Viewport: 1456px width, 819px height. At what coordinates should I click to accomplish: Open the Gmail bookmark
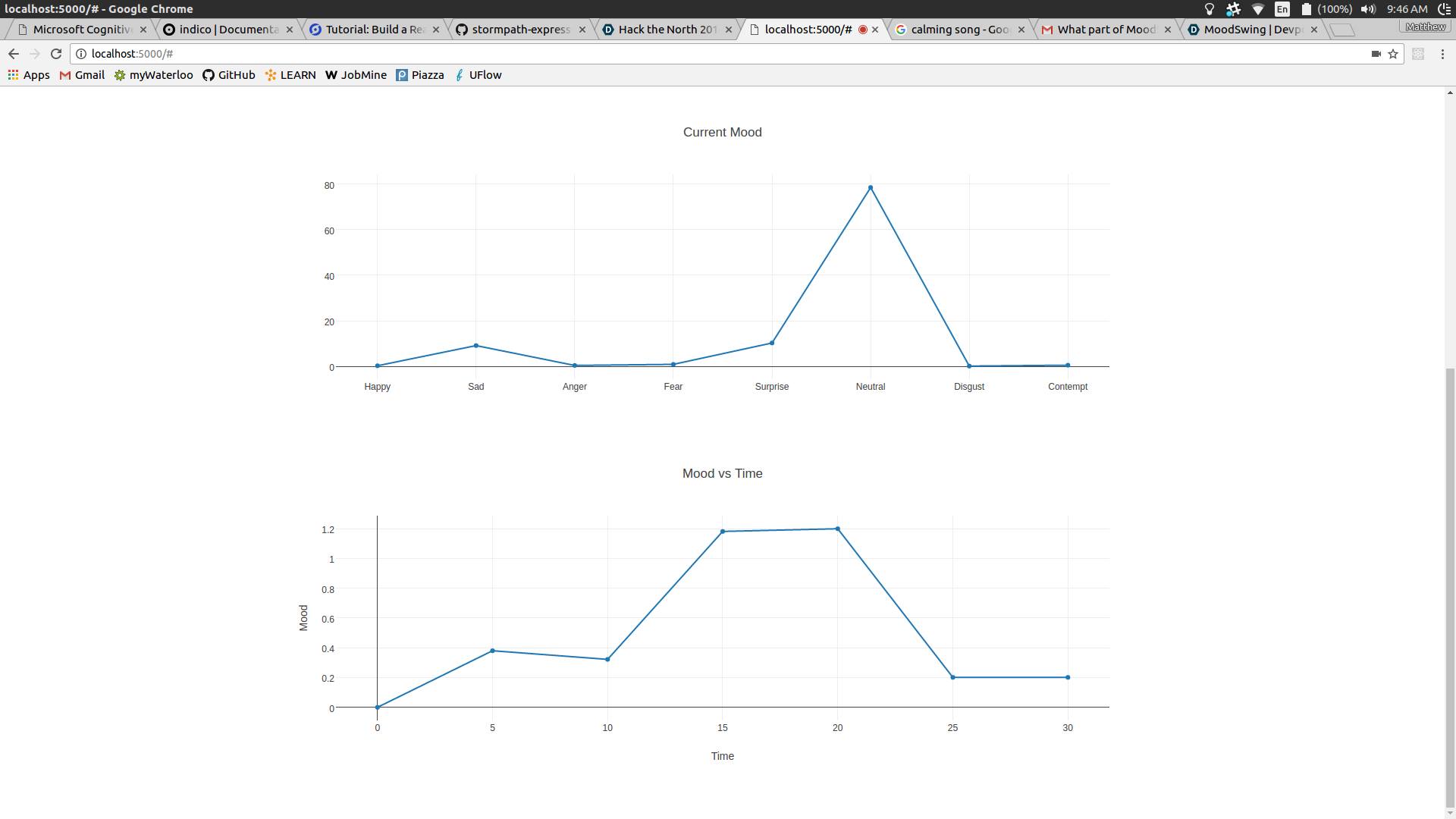82,75
